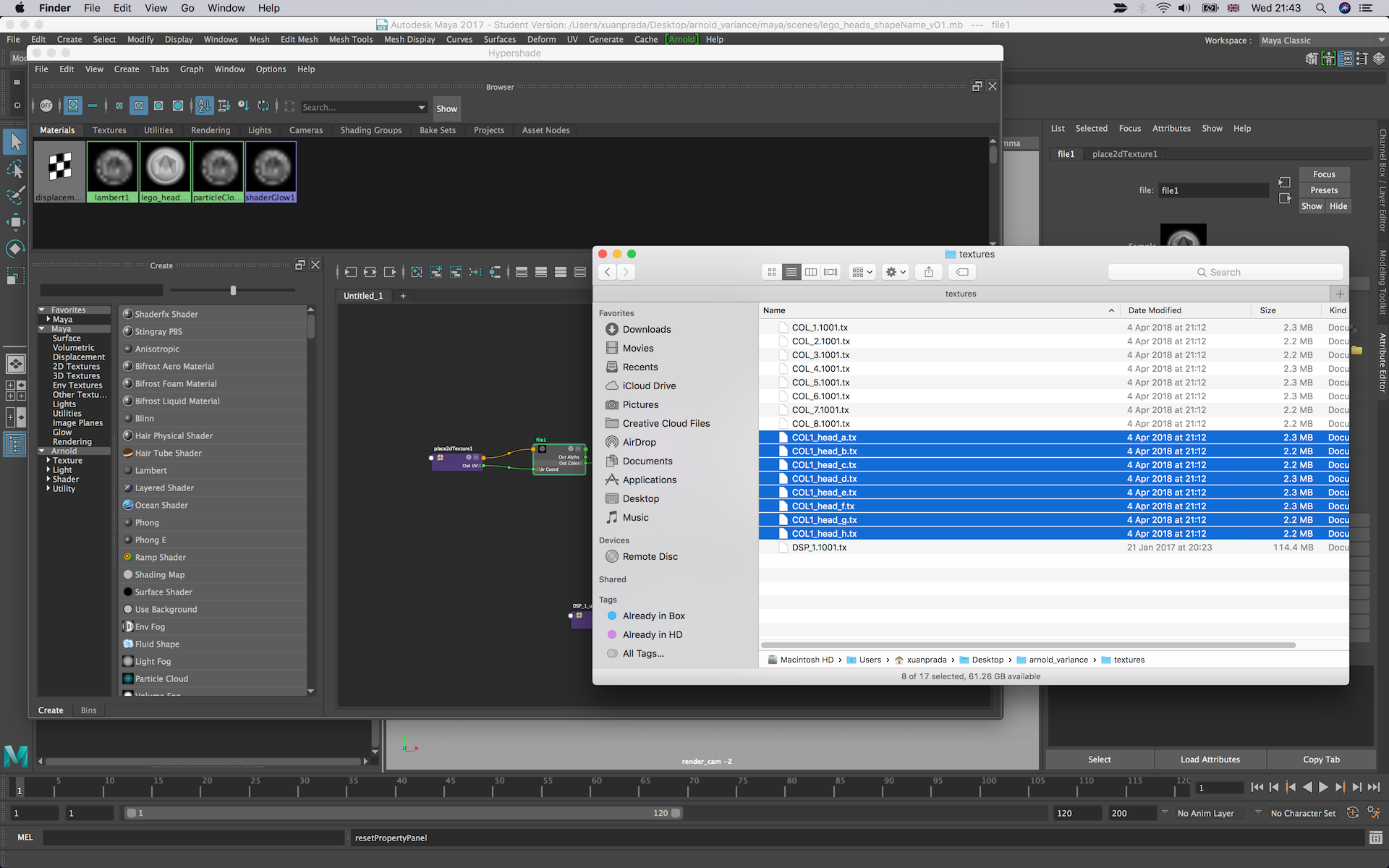Open Downloads in Finder sidebar
Image resolution: width=1389 pixels, height=868 pixels.
pos(646,329)
